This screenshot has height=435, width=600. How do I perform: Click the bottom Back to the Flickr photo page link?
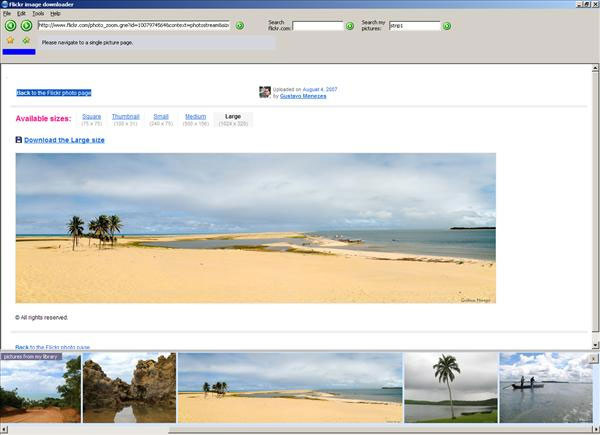click(52, 347)
